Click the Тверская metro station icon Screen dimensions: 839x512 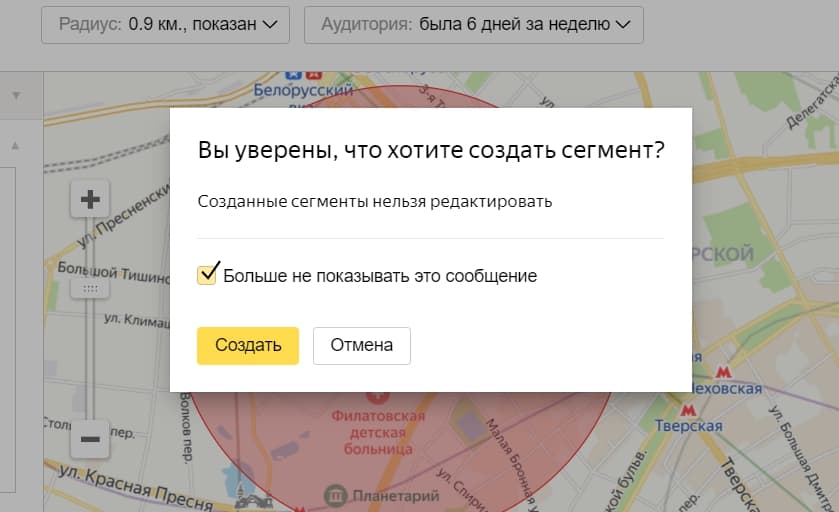coord(688,410)
